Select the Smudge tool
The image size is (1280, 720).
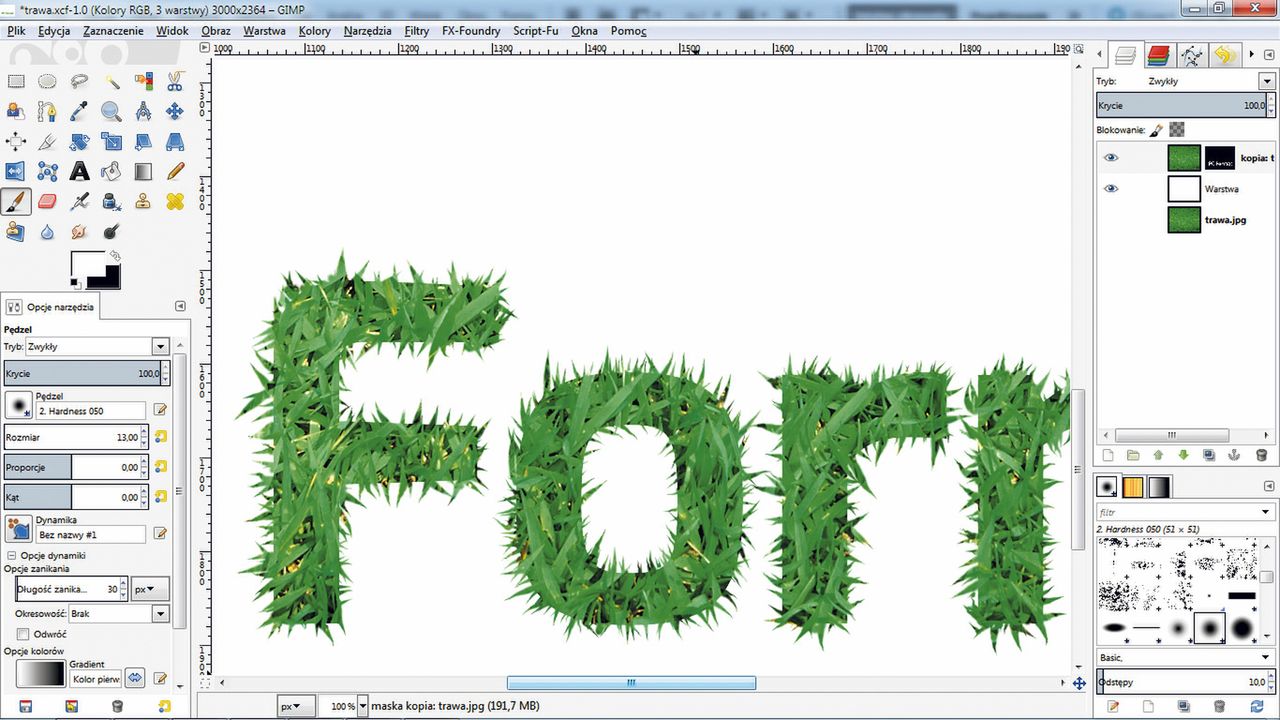[x=79, y=232]
